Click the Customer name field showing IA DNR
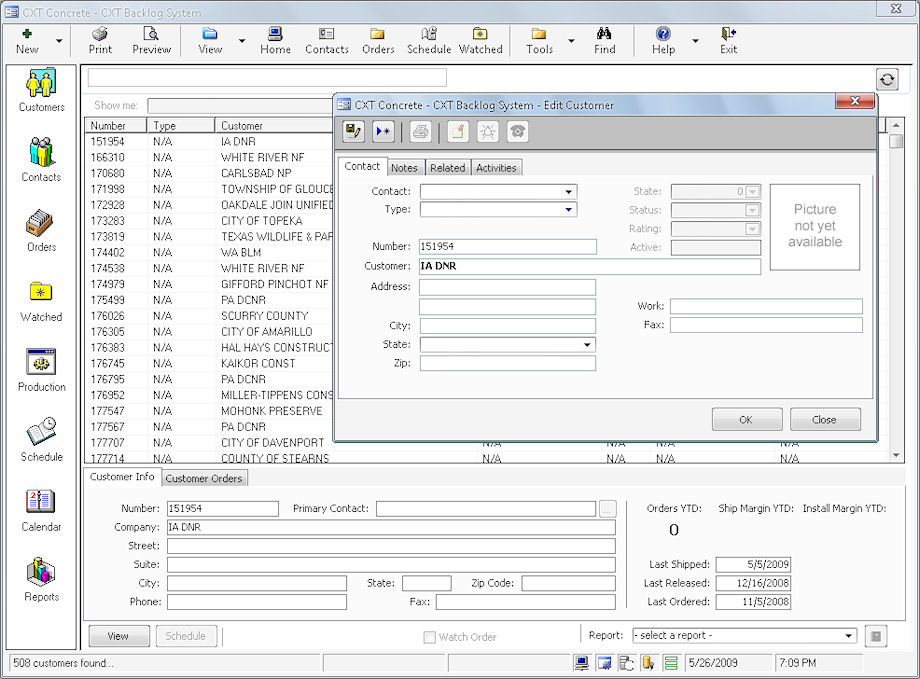The height and width of the screenshot is (679, 920). pyautogui.click(x=590, y=266)
